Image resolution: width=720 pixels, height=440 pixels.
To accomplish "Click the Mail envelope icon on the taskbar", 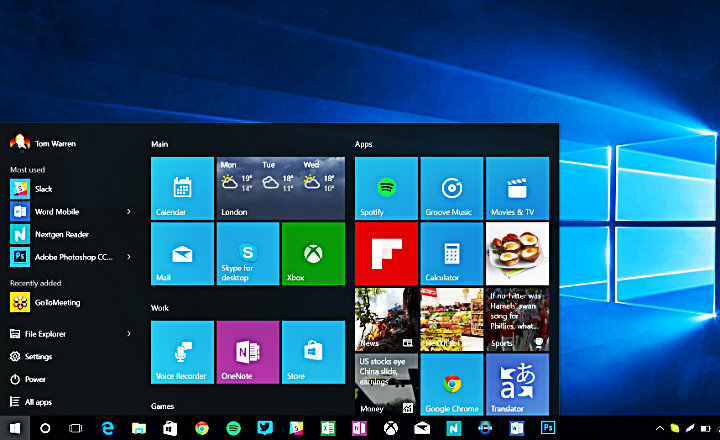I will coord(422,428).
